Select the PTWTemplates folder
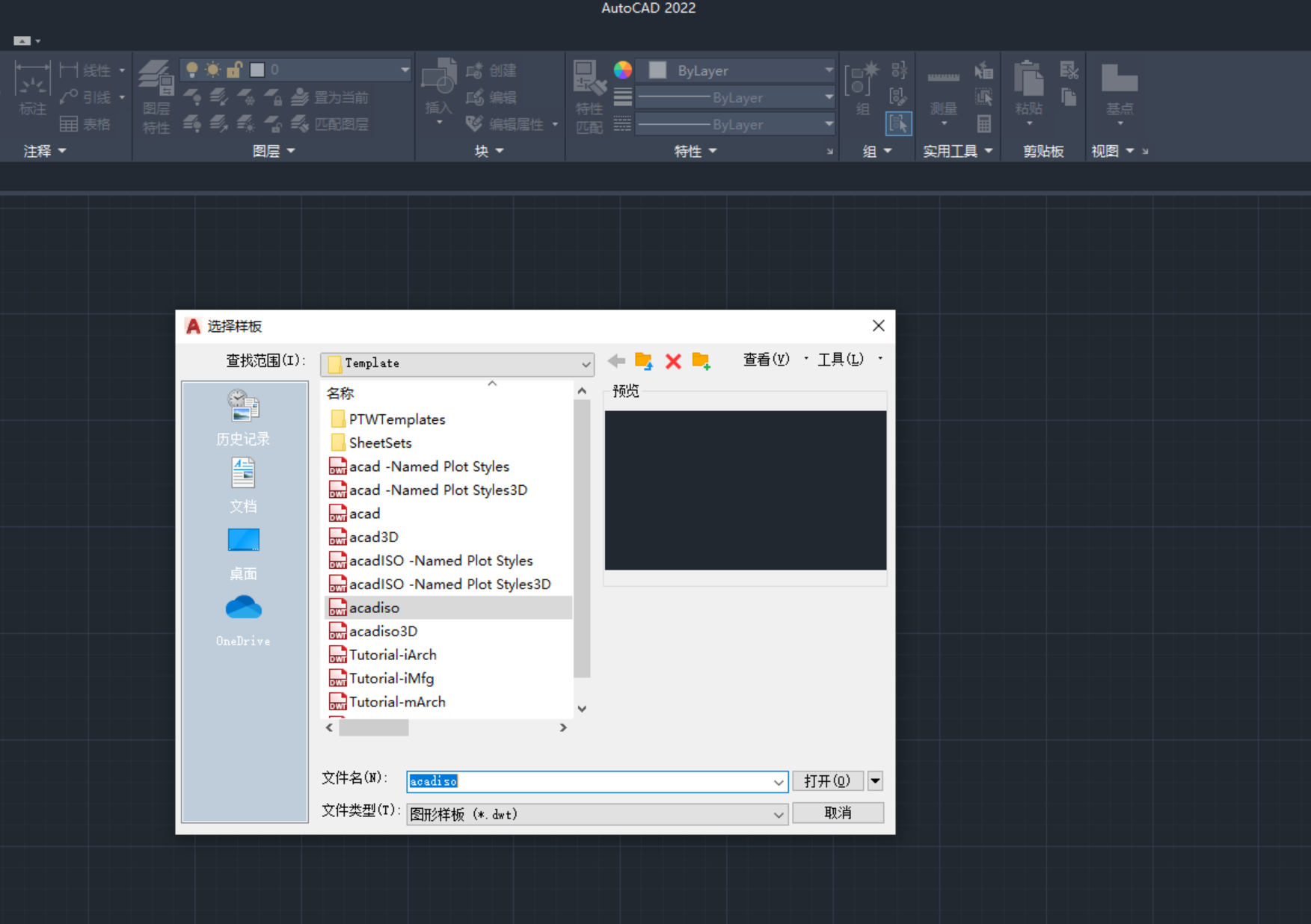Screen dimensions: 1311x924 (388, 419)
